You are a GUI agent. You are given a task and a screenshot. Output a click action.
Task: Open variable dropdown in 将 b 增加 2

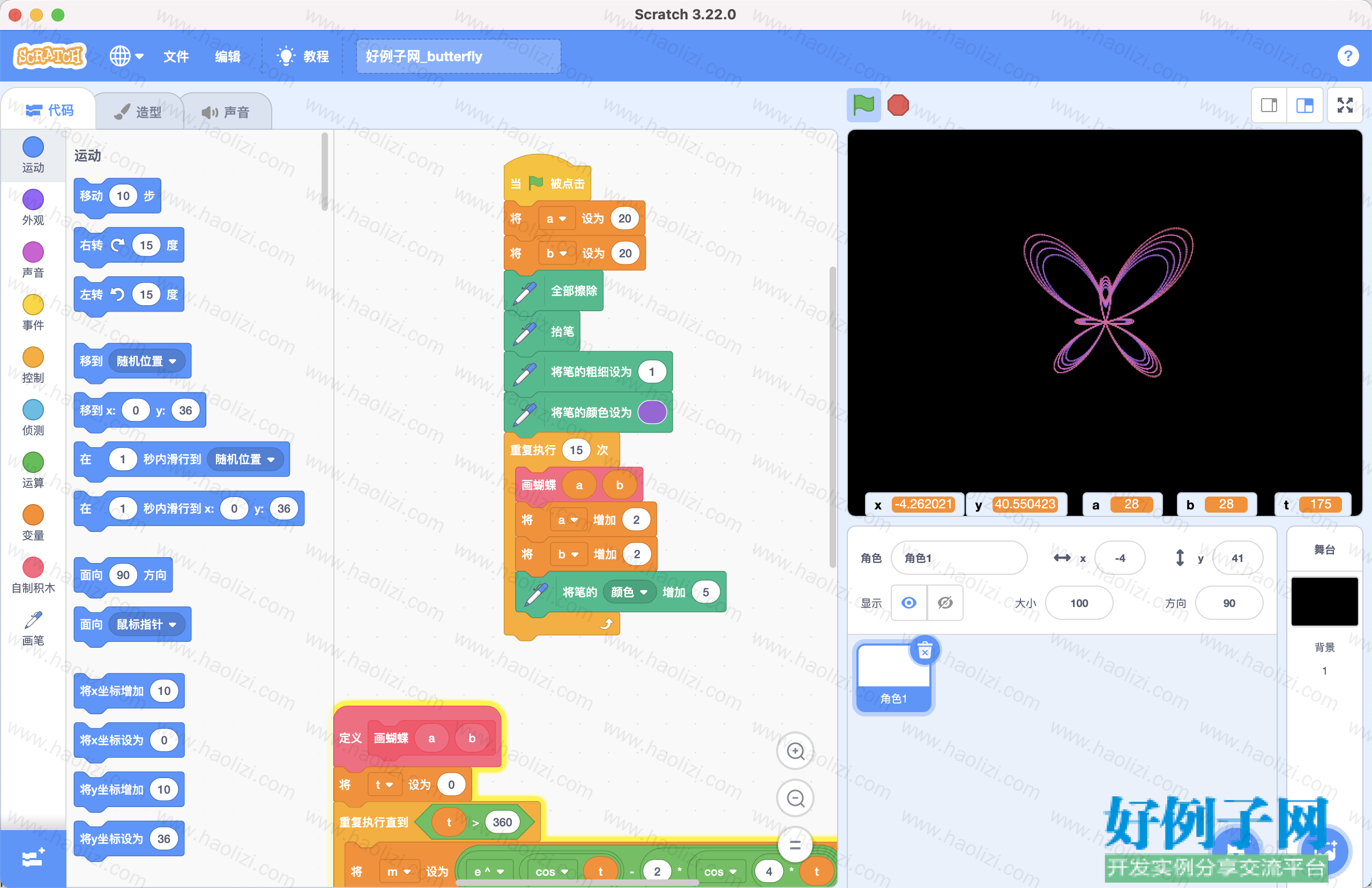(x=568, y=554)
